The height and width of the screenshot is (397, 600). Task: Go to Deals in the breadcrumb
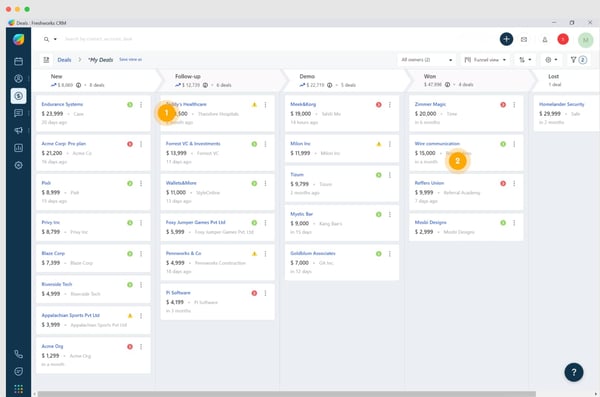tap(64, 60)
